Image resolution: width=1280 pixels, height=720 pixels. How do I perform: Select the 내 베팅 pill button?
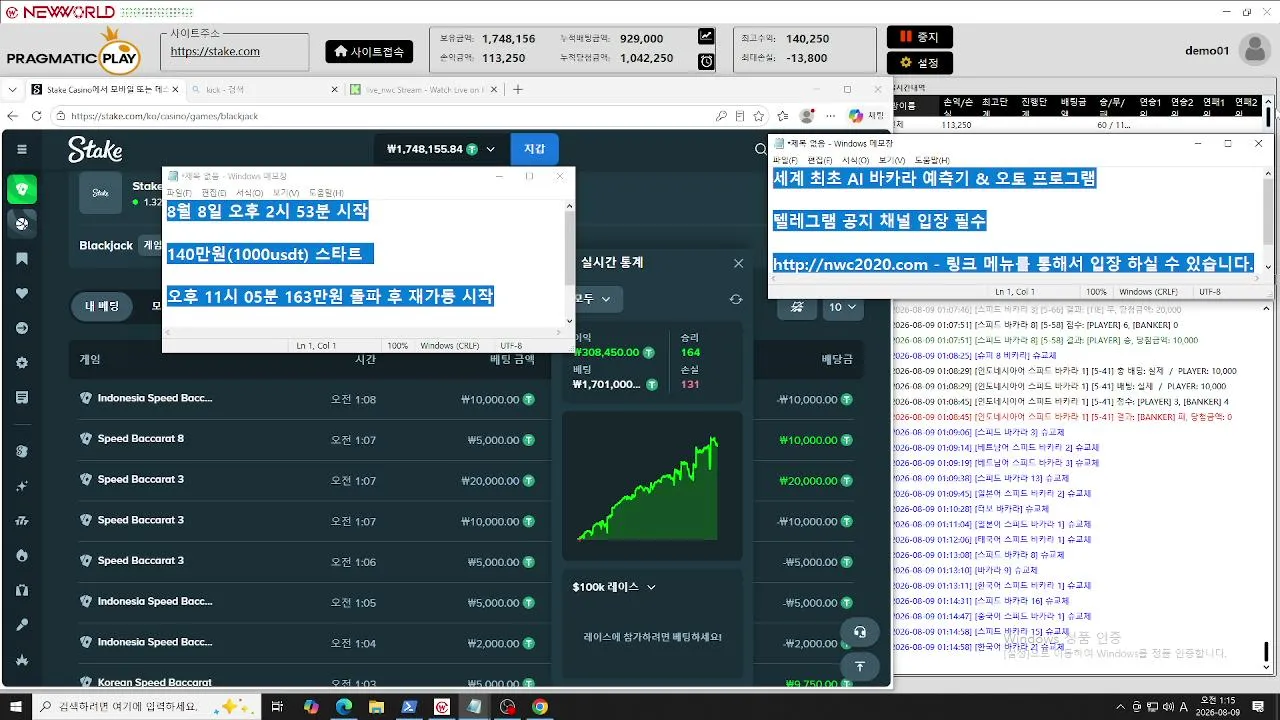103,307
